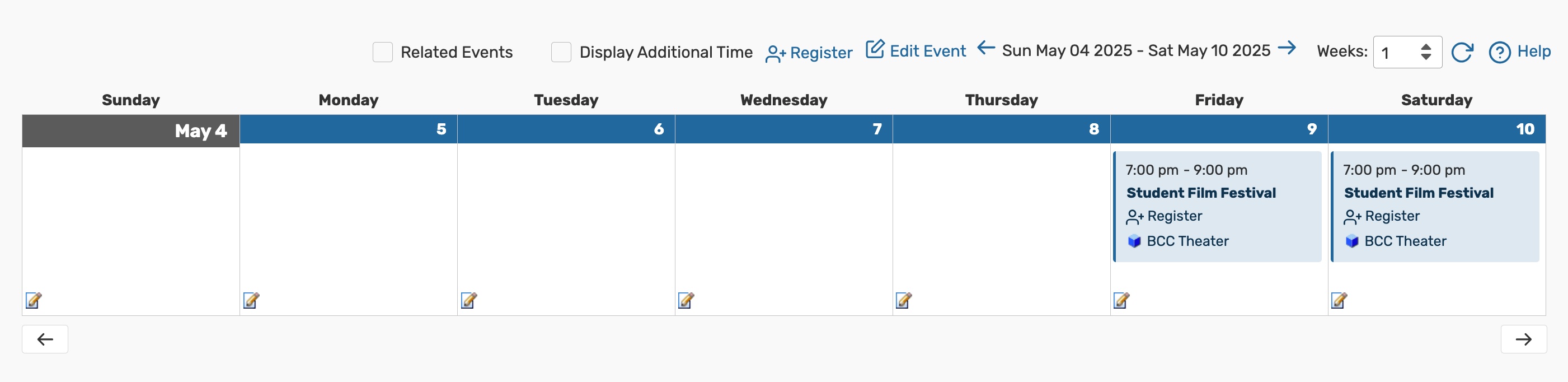Click the create event icon on Wednesday

click(686, 300)
